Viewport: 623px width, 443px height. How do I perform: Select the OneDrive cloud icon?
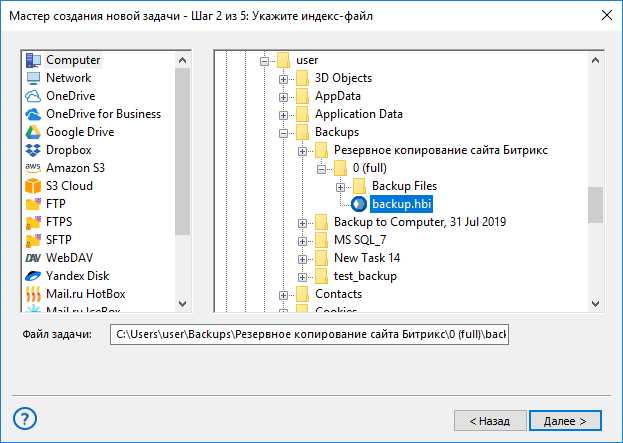point(33,96)
